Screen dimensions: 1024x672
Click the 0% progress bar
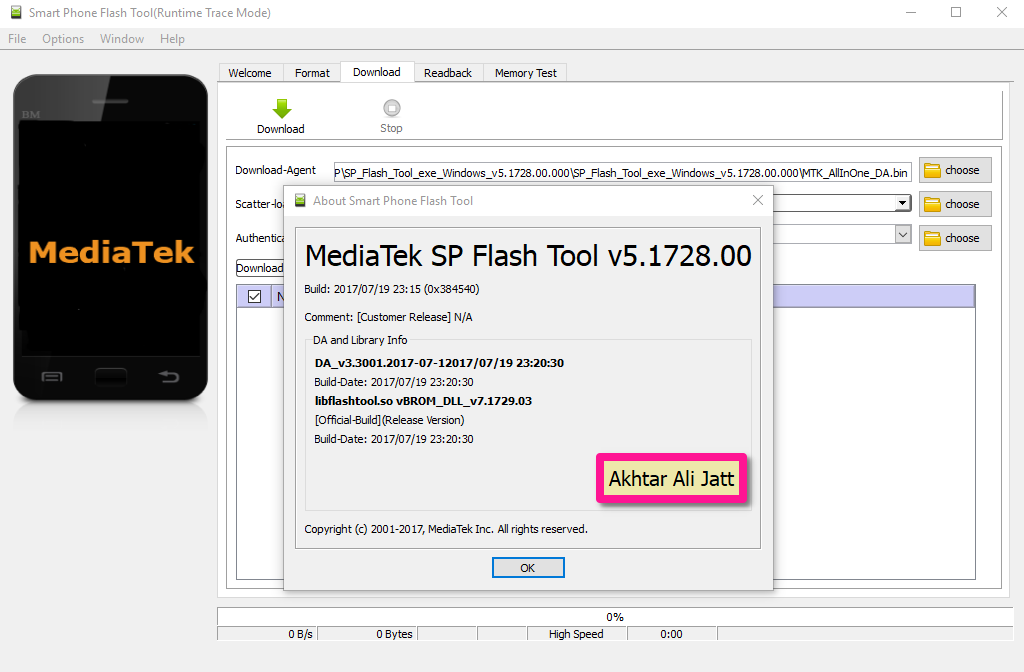coord(615,616)
